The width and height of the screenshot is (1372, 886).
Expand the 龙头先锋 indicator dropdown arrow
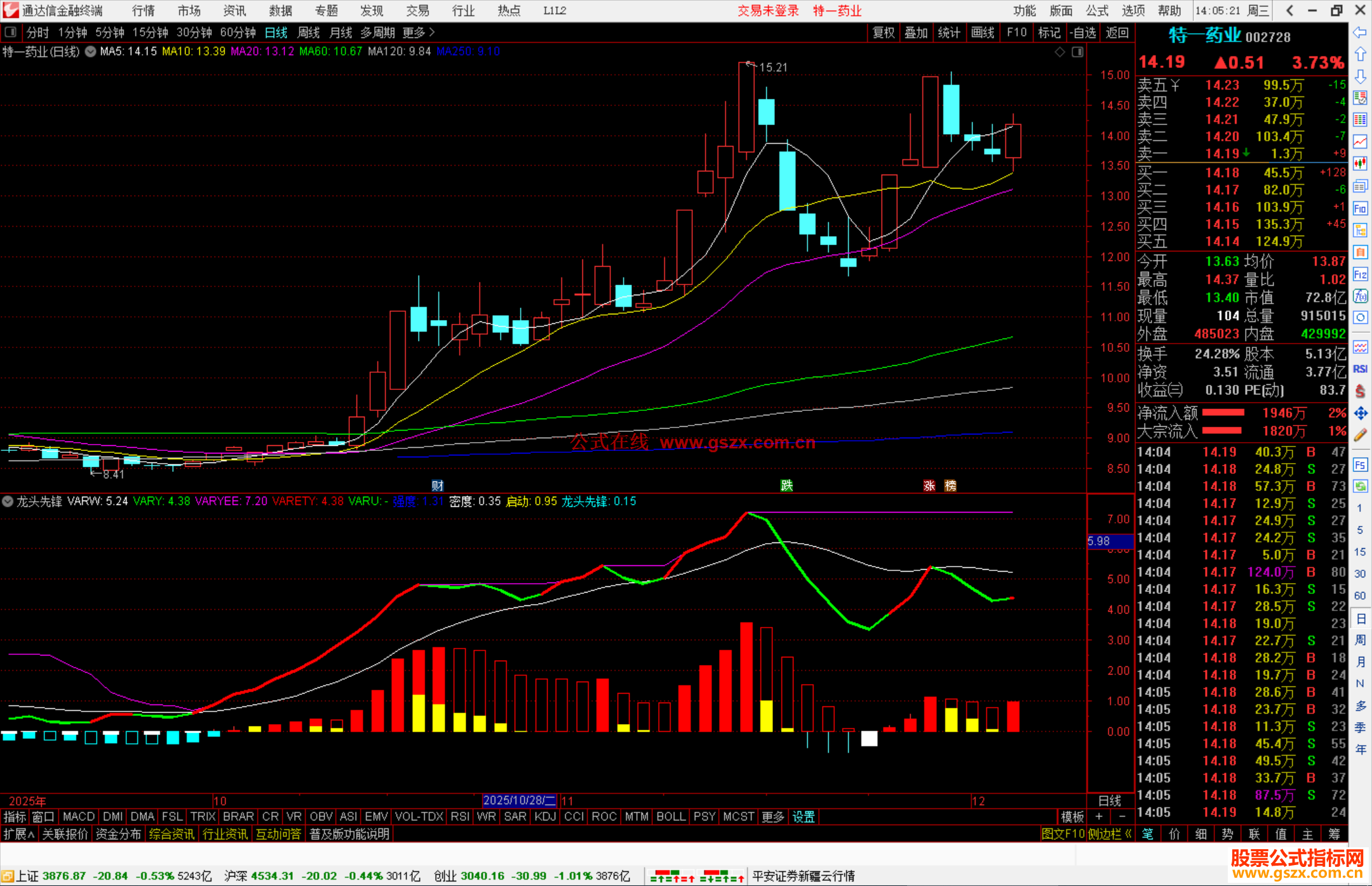click(8, 501)
